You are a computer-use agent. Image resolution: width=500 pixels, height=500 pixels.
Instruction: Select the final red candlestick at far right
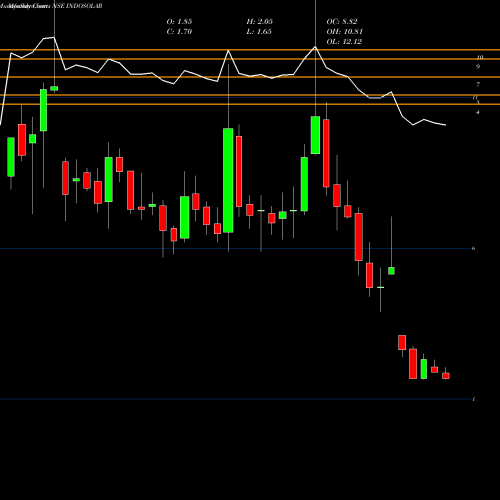pos(446,376)
